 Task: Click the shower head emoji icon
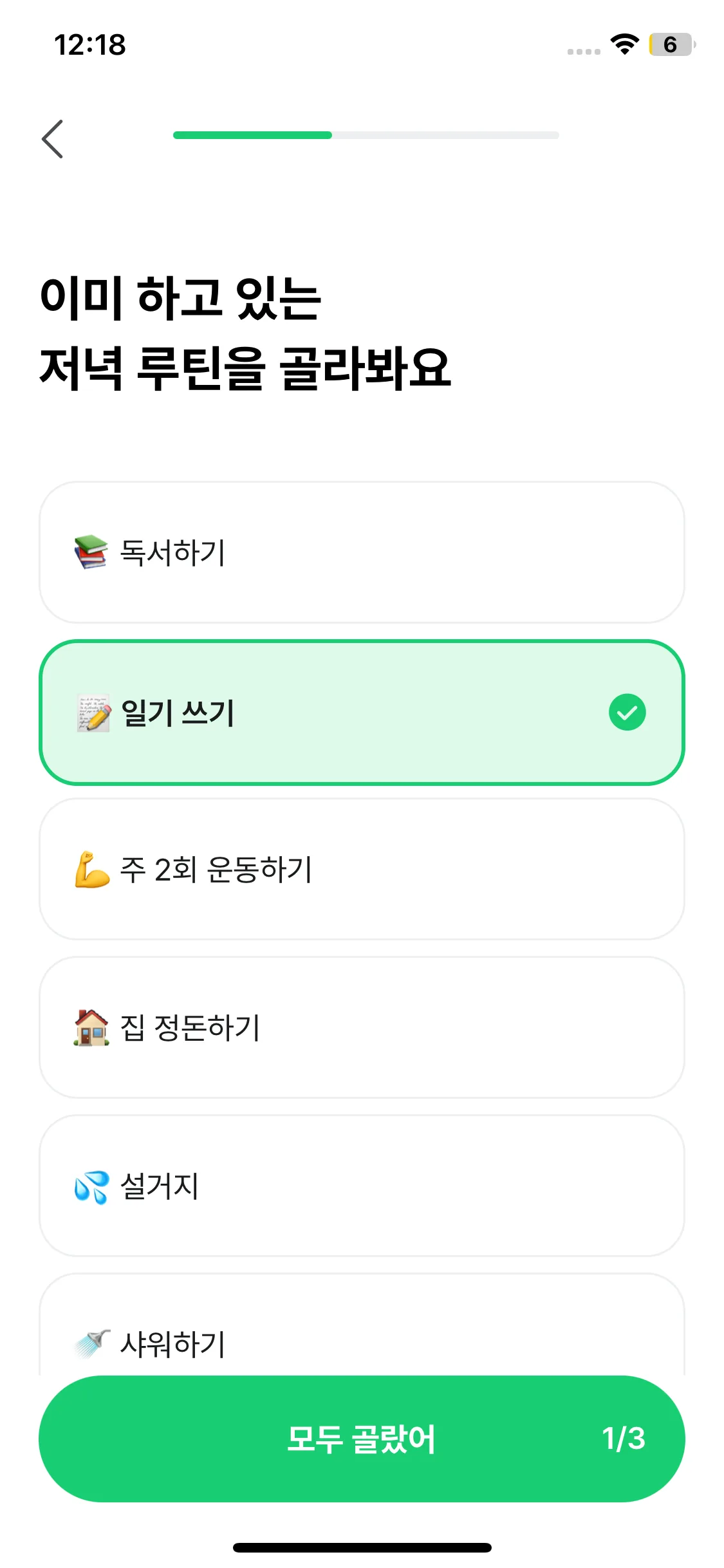click(x=92, y=1343)
